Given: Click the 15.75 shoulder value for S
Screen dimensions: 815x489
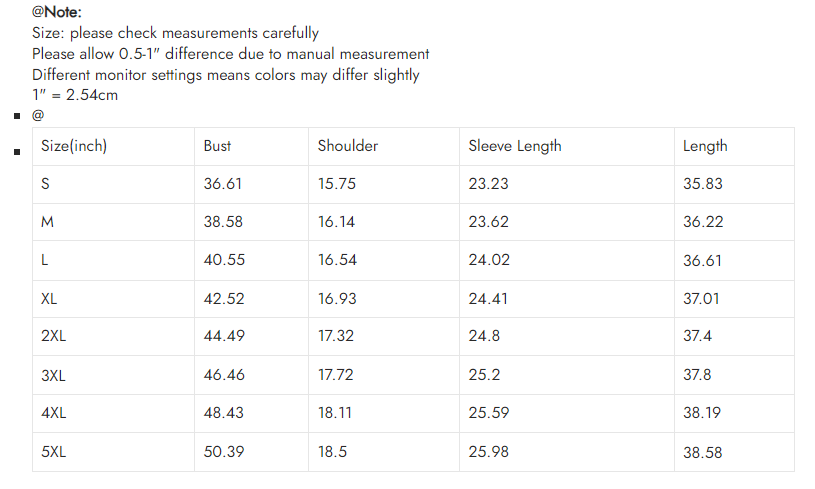Looking at the screenshot, I should (x=337, y=184).
